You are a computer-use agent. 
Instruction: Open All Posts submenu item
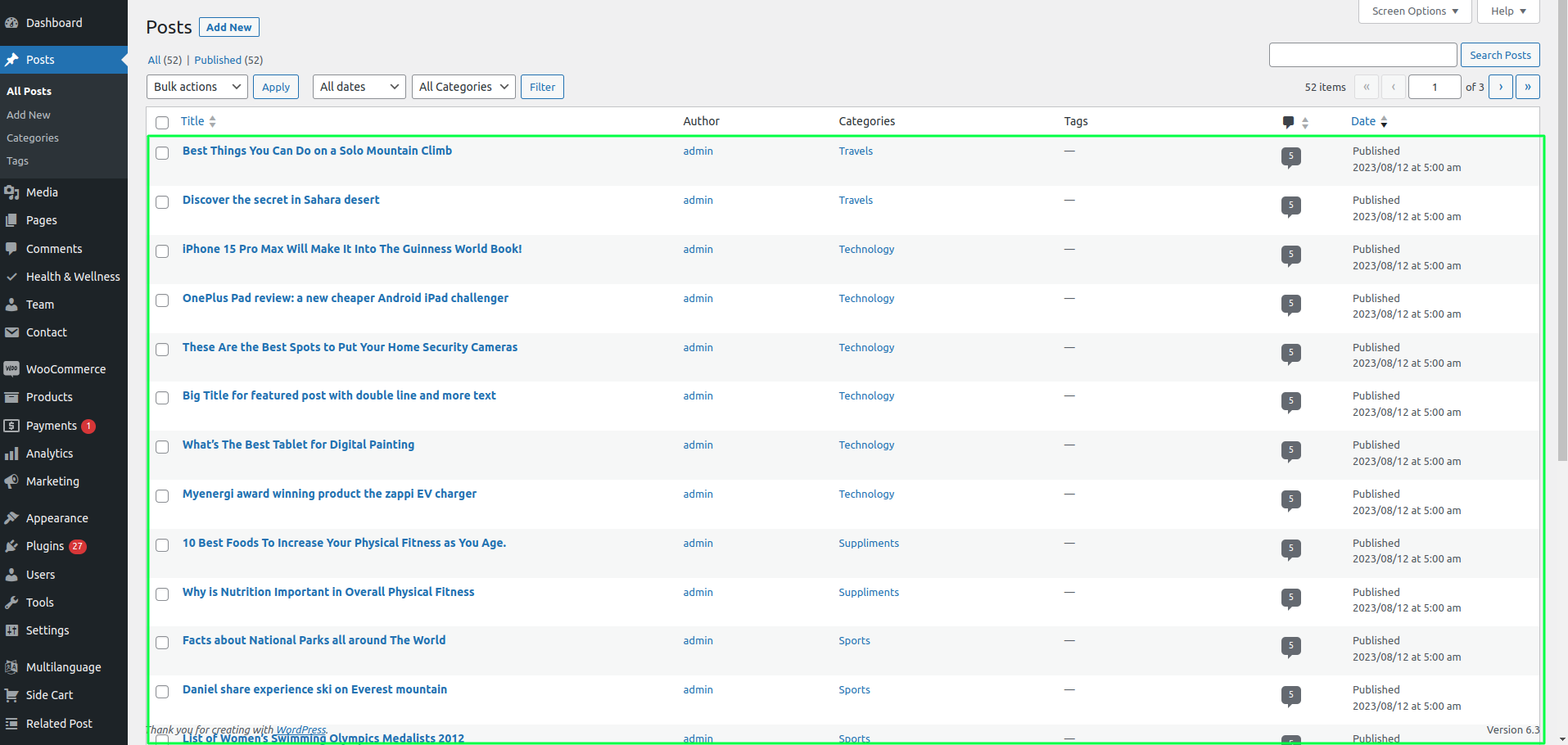pyautogui.click(x=29, y=91)
